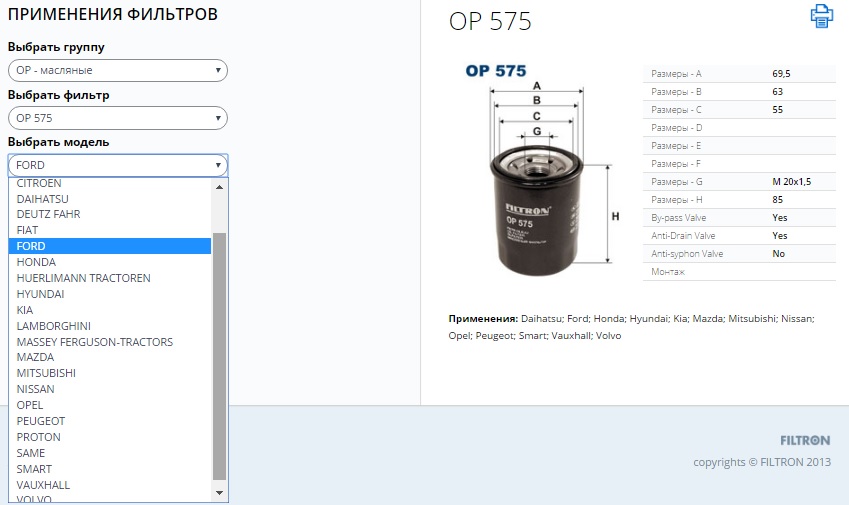Click the OP 575 page heading
The height and width of the screenshot is (505, 849).
point(490,22)
